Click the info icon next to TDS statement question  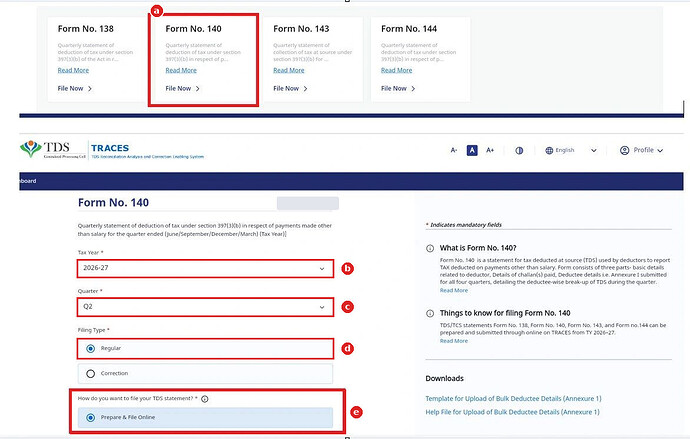point(205,399)
